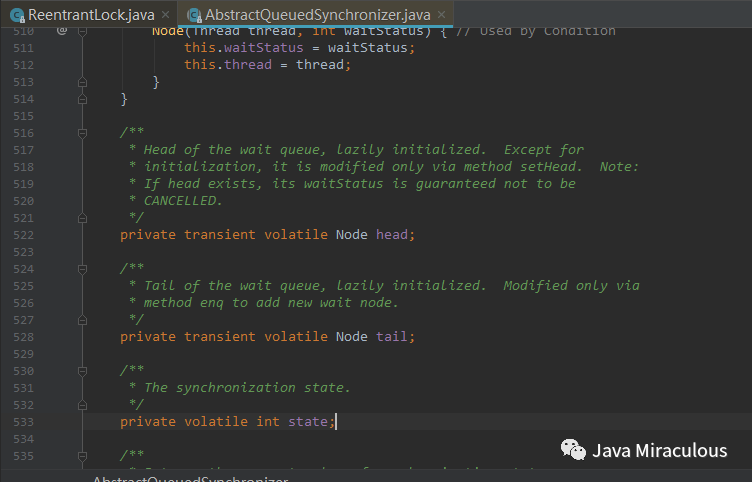Click 'setHead.' in the line 518 comment
752x482 pixels.
pos(551,166)
